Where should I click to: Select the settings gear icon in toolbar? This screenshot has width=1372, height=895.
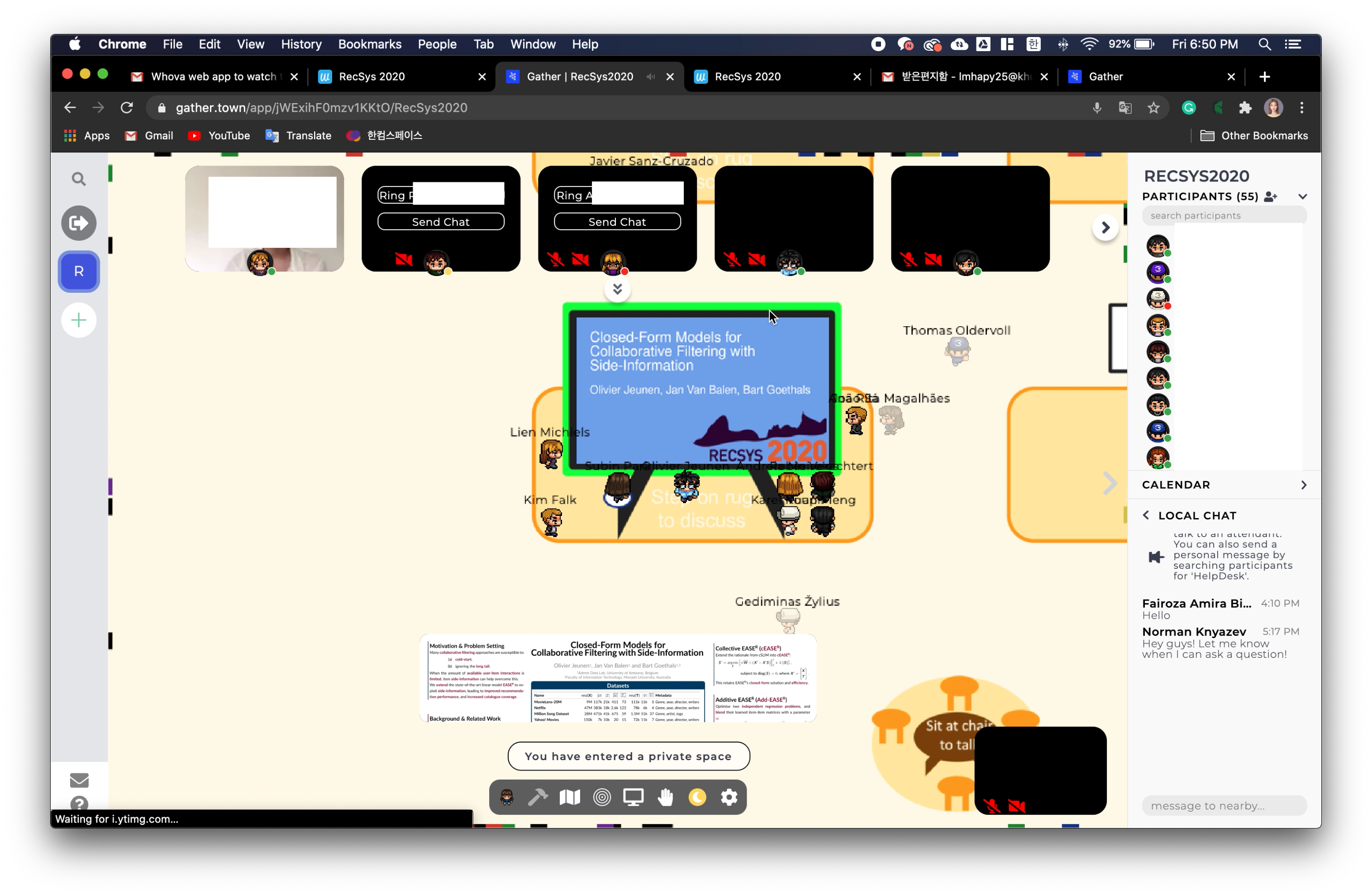click(x=729, y=796)
